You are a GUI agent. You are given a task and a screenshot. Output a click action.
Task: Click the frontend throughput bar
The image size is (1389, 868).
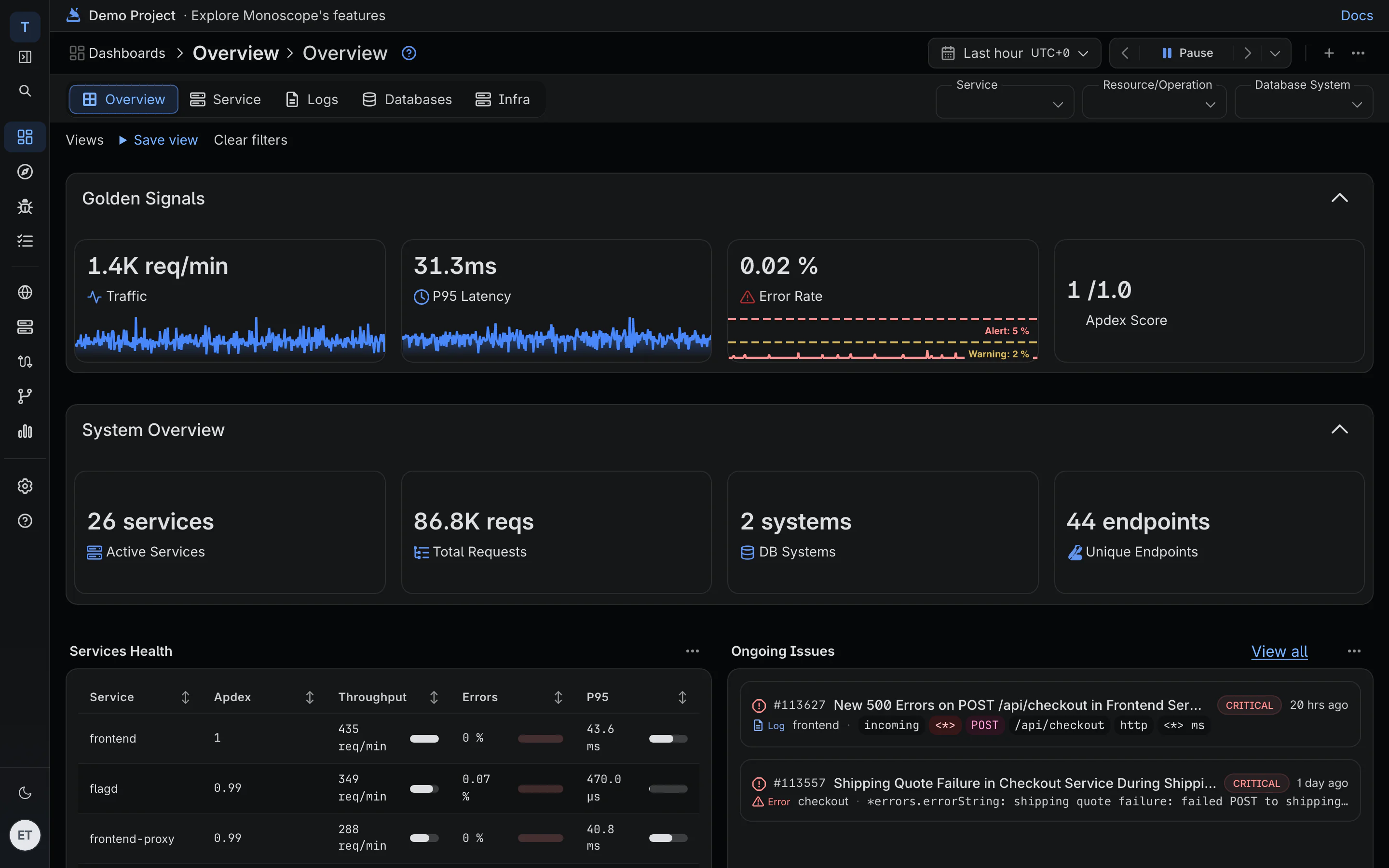click(424, 738)
